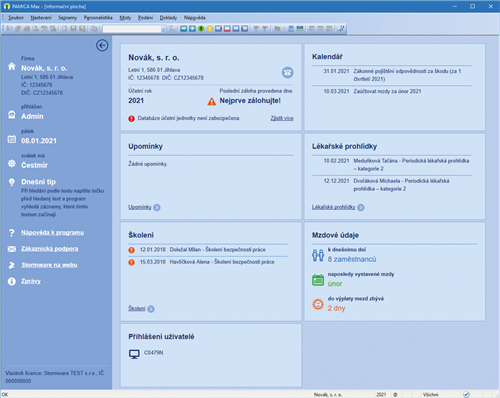Click the info icon beside Zprávy
Image resolution: width=500 pixels, height=398 pixels.
[12, 281]
